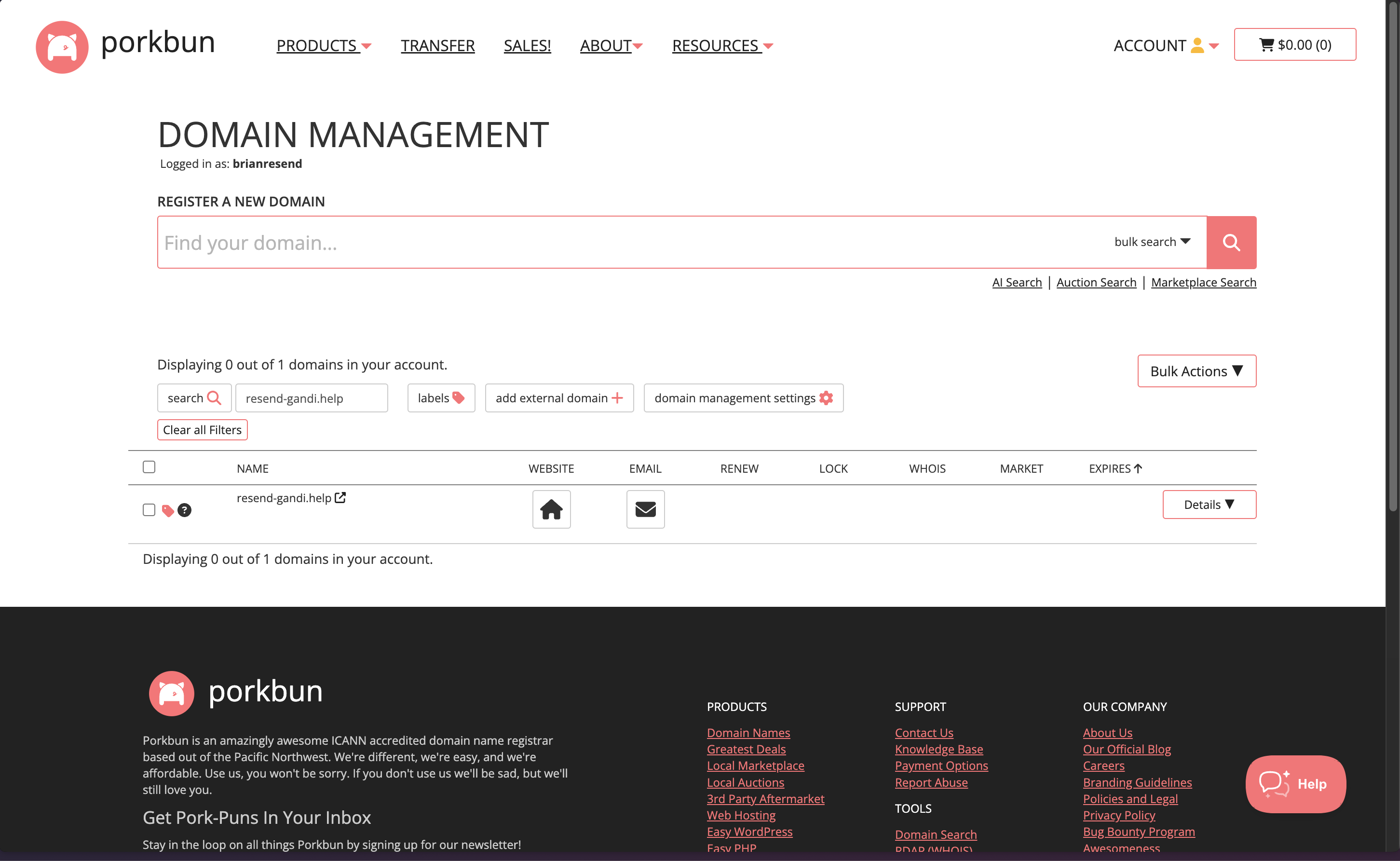This screenshot has width=1400, height=861.
Task: Open footer Payment Options link
Action: (941, 766)
